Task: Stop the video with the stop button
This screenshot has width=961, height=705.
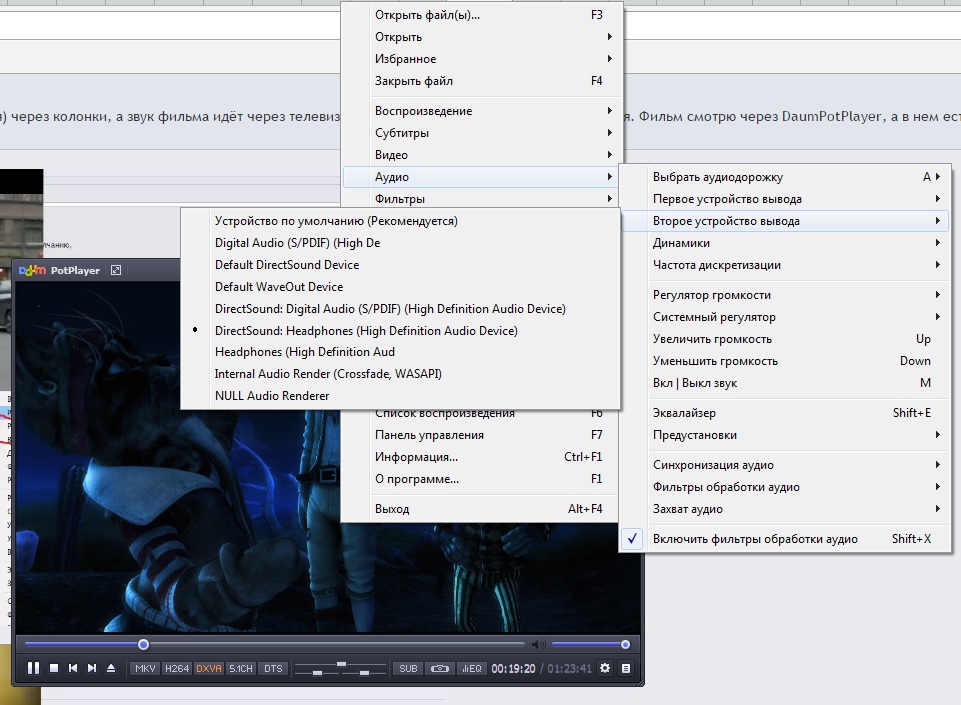Action: (54, 668)
